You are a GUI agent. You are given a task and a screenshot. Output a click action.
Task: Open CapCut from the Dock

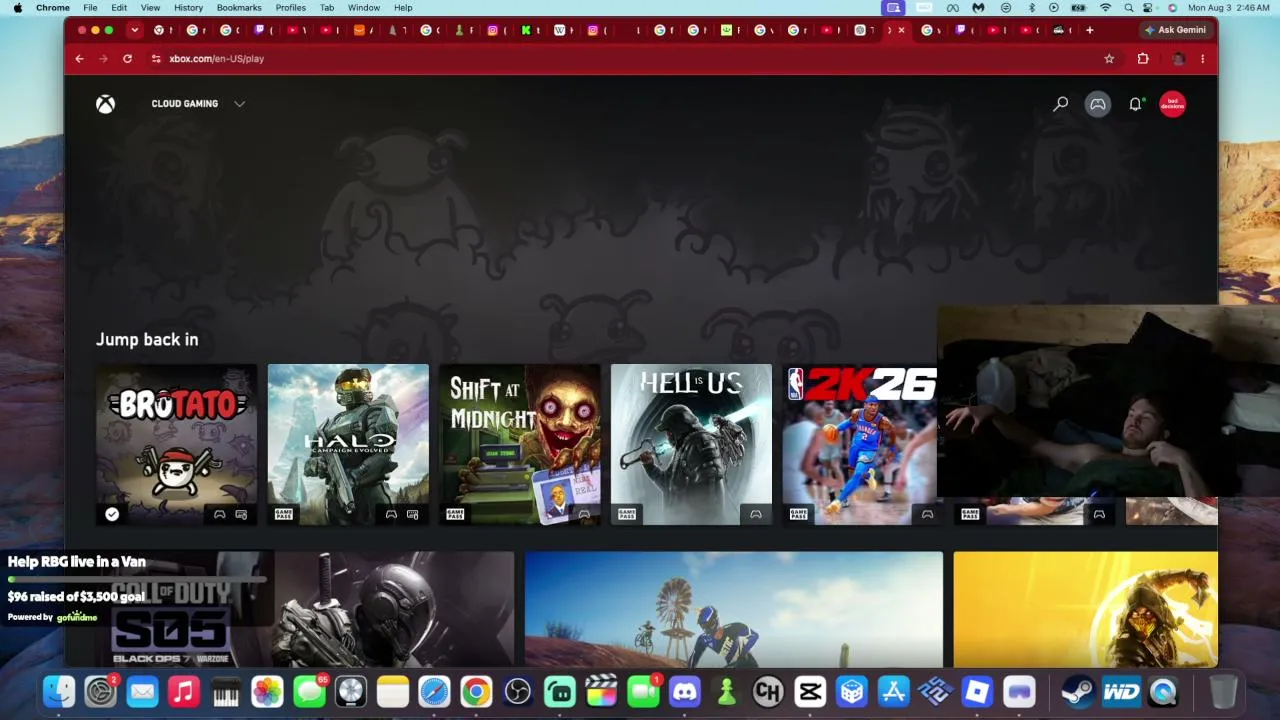(810, 691)
